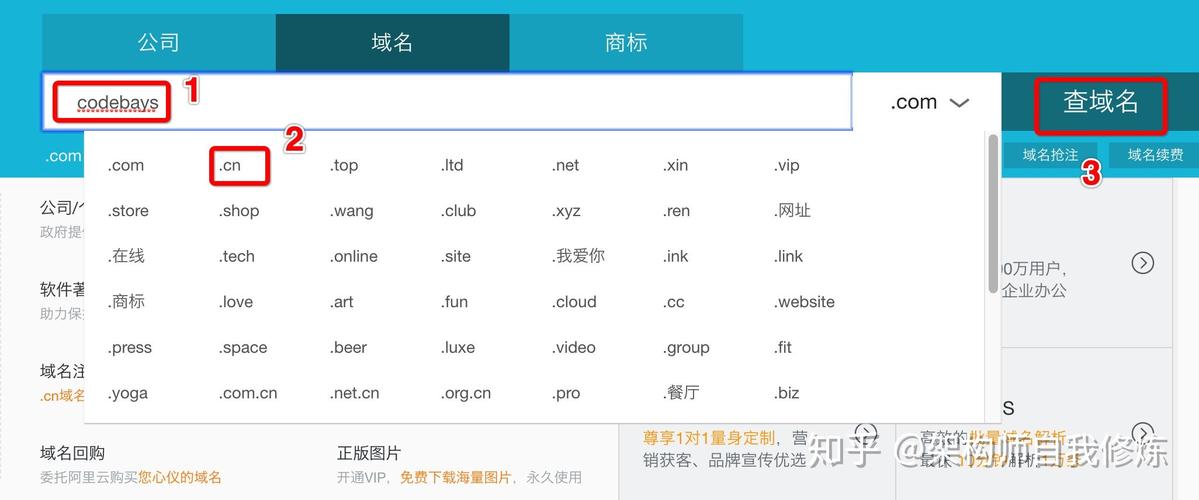Open the .com suffix dropdown arrow
1199x500 pixels.
coord(959,102)
